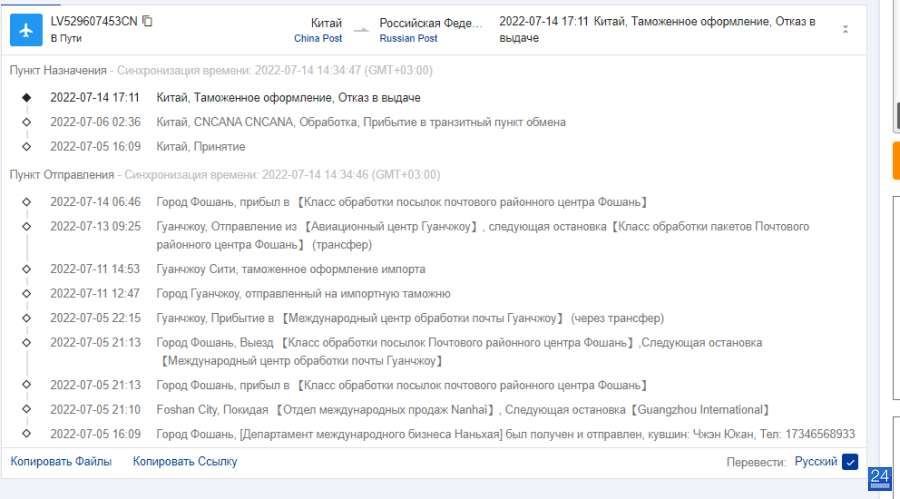Click the event text Китай, Принятие
Screen dimensions: 900x499
(x=201, y=147)
